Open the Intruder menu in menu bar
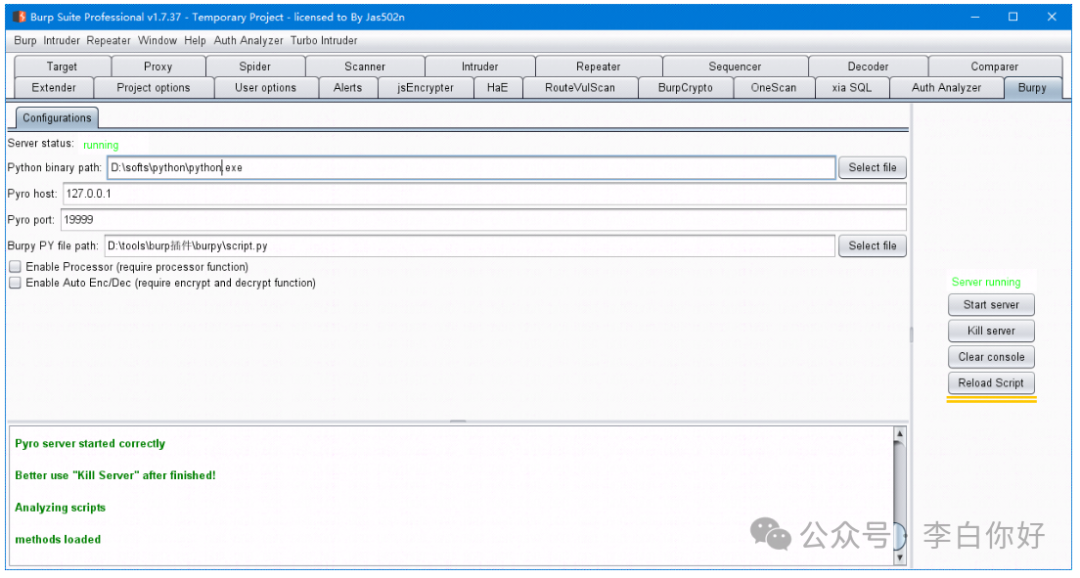Image resolution: width=1080 pixels, height=578 pixels. click(x=61, y=41)
